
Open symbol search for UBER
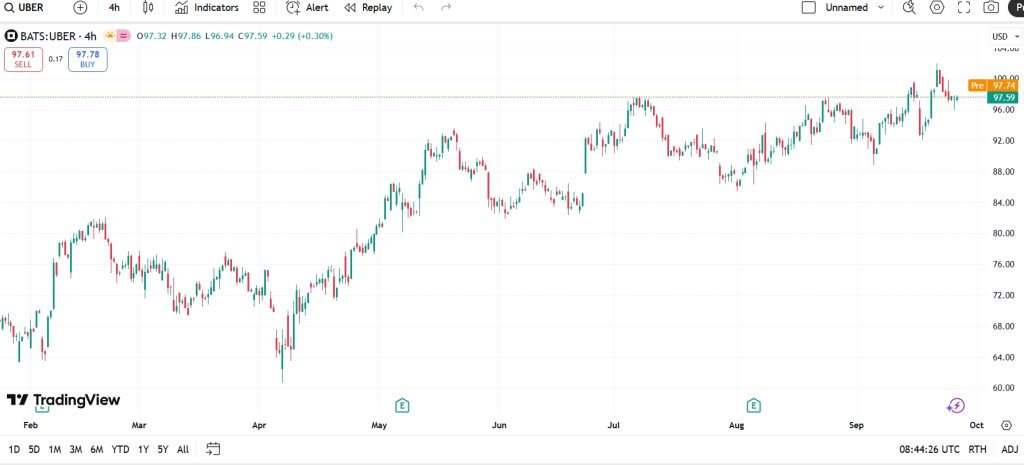pyautogui.click(x=25, y=8)
